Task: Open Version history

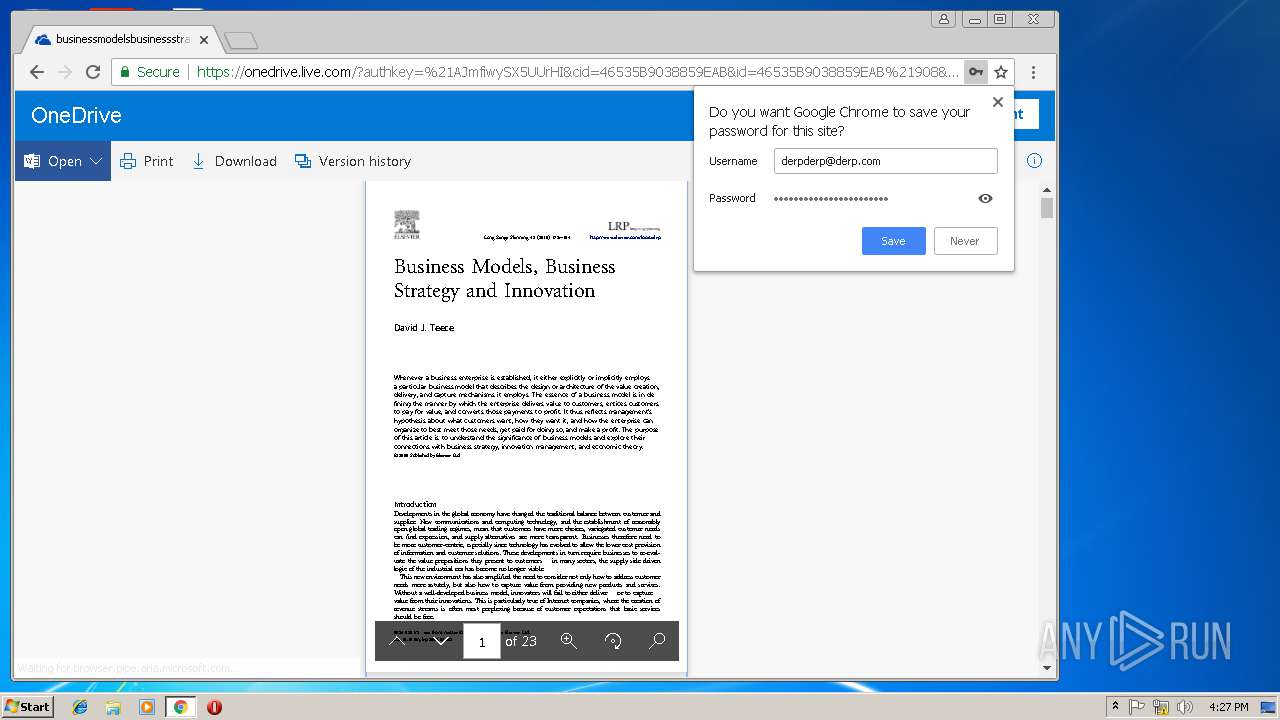Action: [x=353, y=161]
